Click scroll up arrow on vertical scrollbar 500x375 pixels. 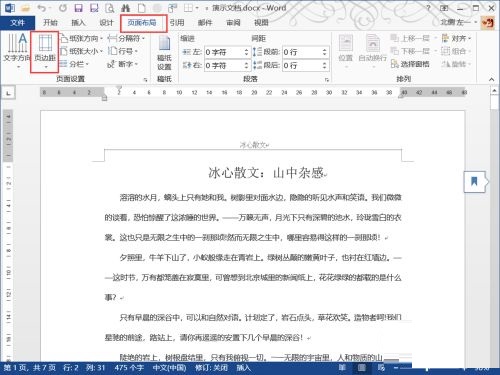(495, 91)
